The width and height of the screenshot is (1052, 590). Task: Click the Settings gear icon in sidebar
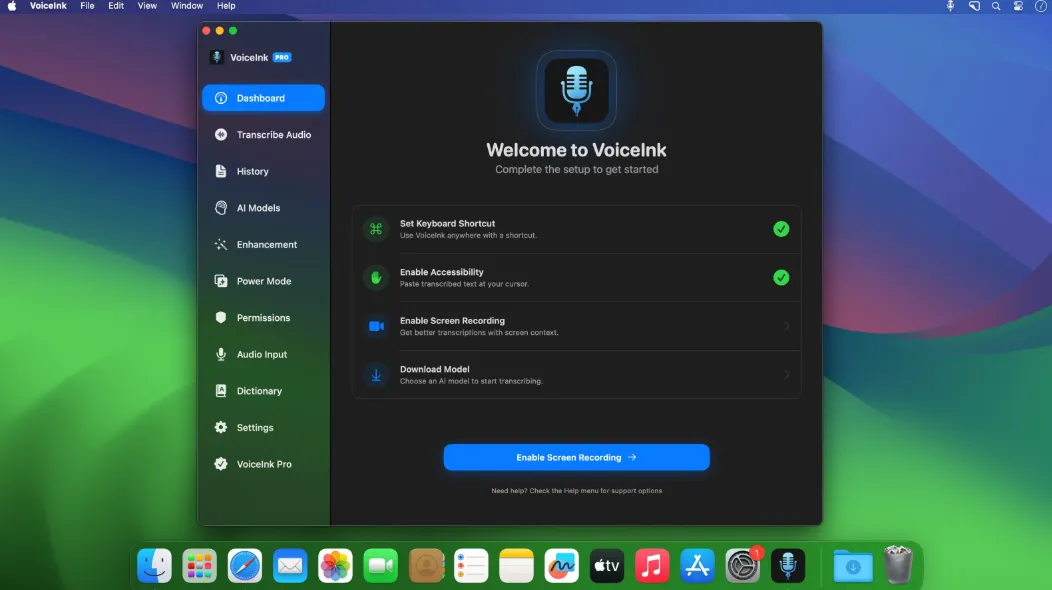(x=221, y=428)
